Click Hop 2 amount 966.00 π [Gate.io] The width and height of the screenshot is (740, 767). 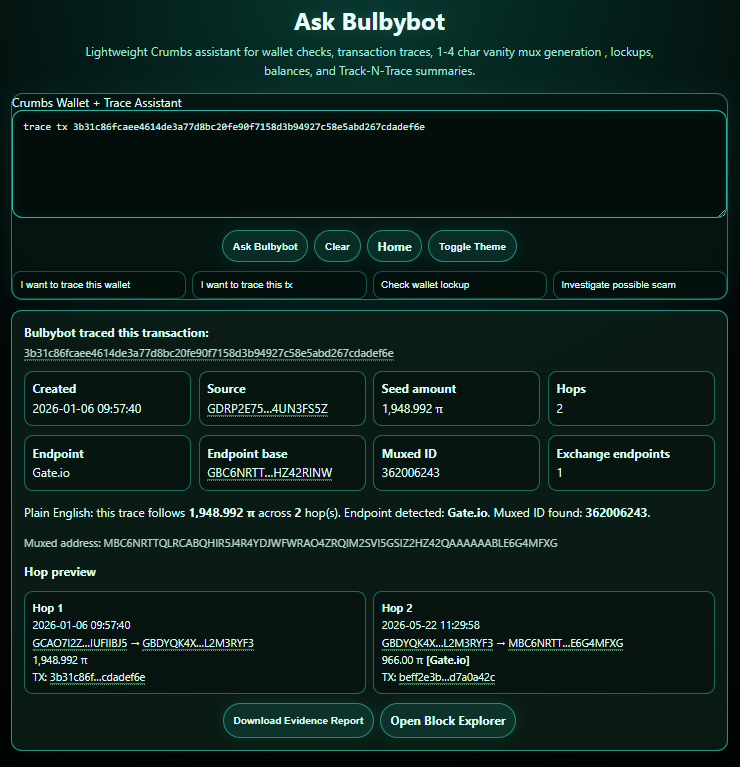(x=426, y=660)
